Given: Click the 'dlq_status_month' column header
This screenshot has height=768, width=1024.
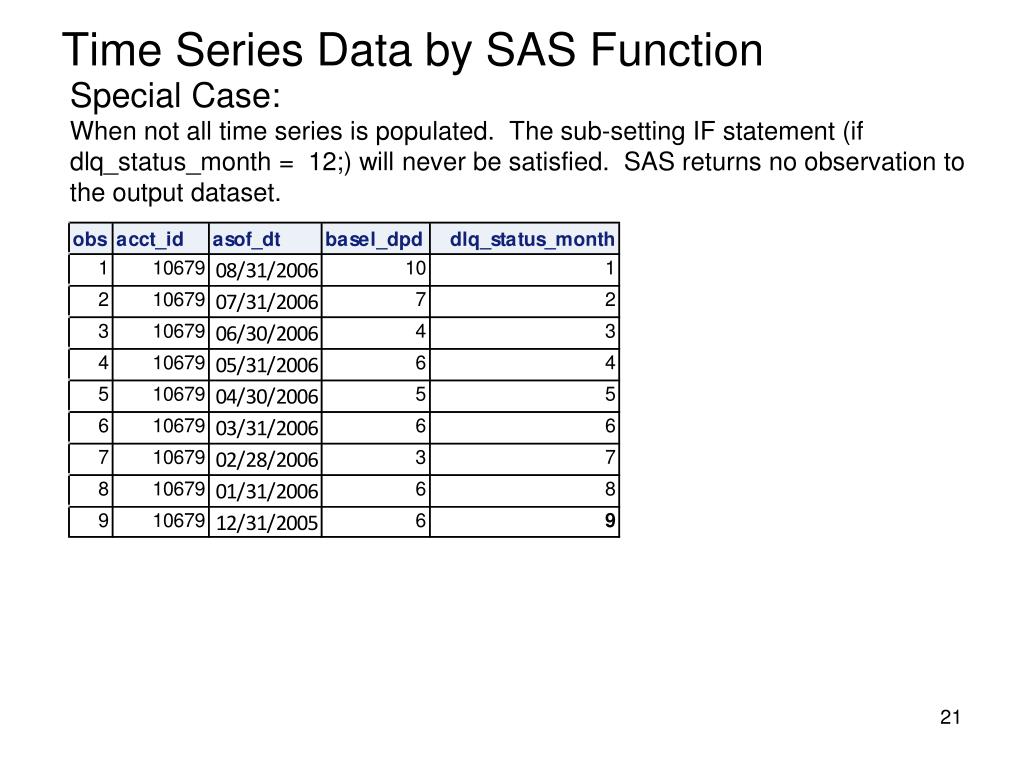Looking at the screenshot, I should [524, 239].
